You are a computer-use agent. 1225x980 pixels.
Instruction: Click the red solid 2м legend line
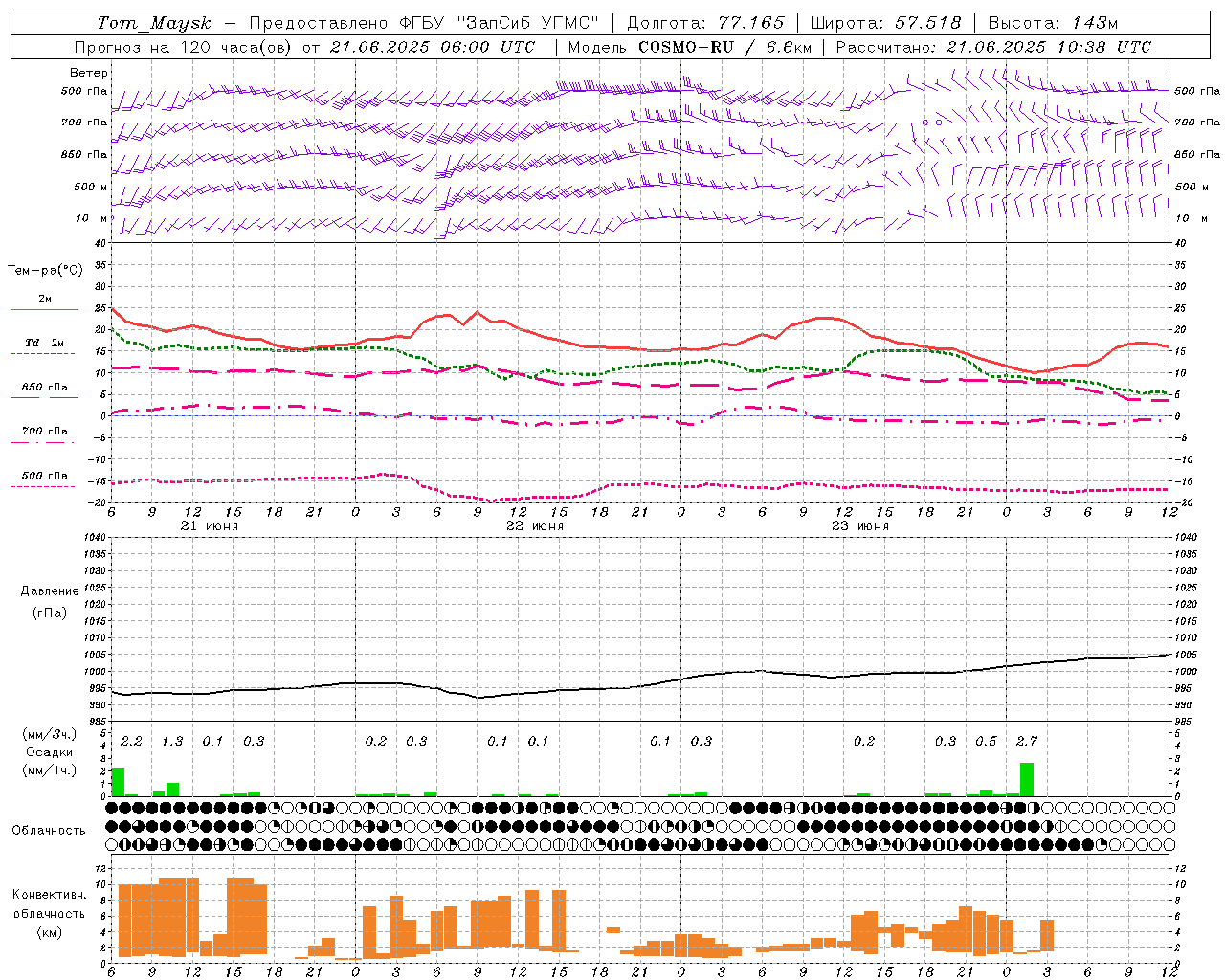click(x=44, y=309)
